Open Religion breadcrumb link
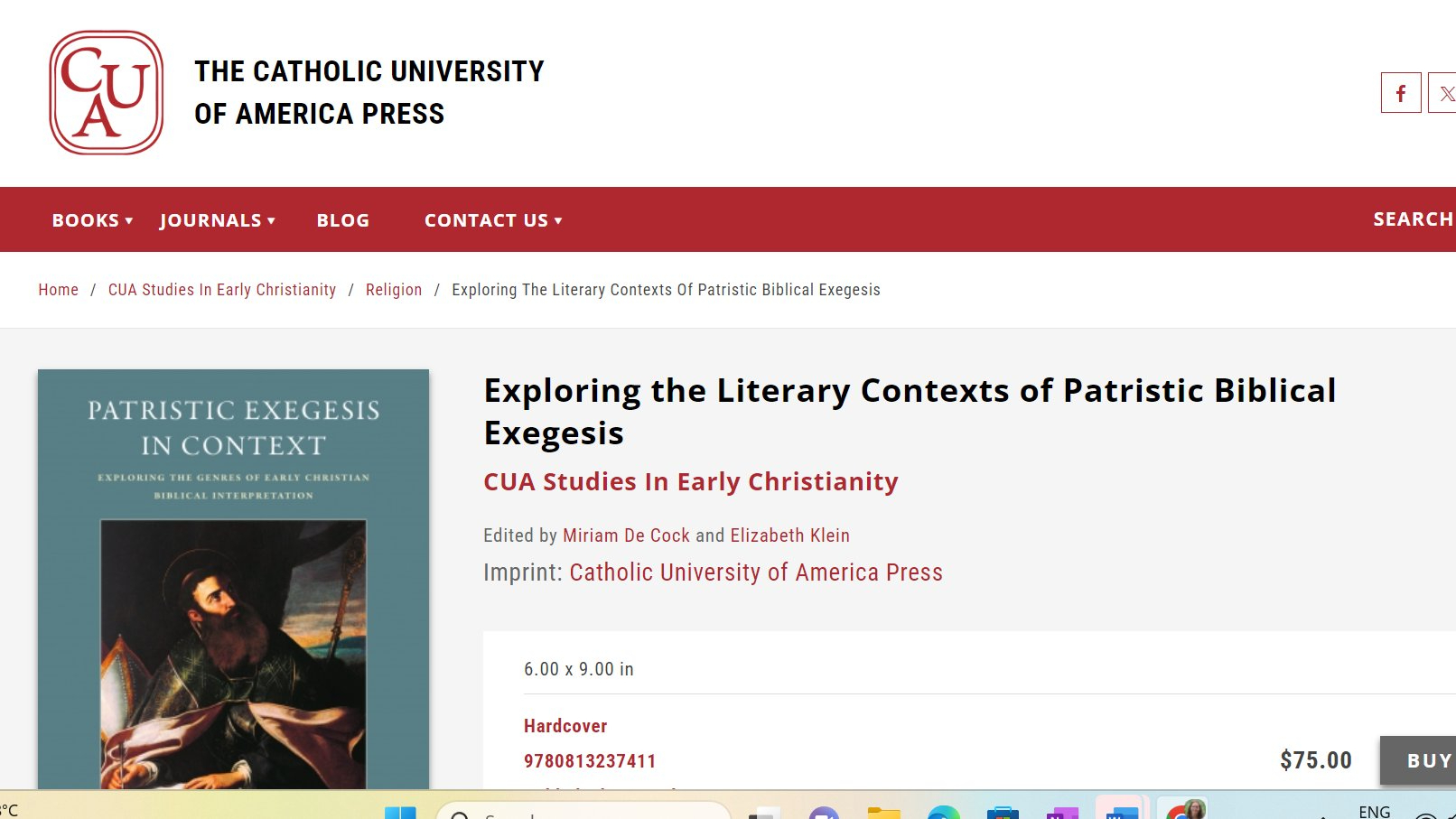The width and height of the screenshot is (1456, 819). coord(393,290)
